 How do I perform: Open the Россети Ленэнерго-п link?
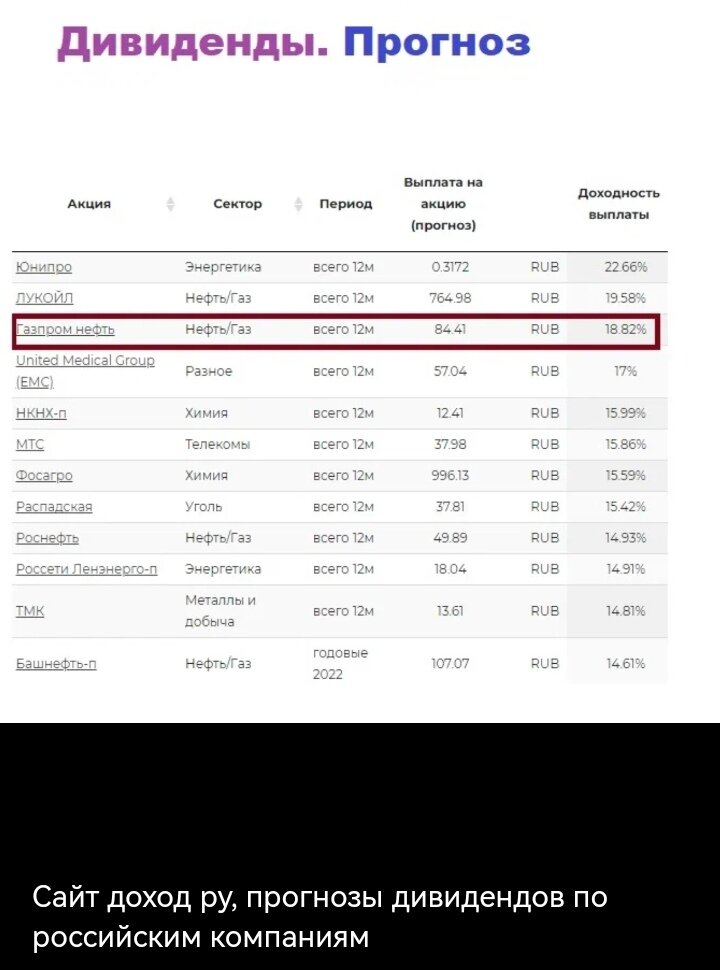87,569
